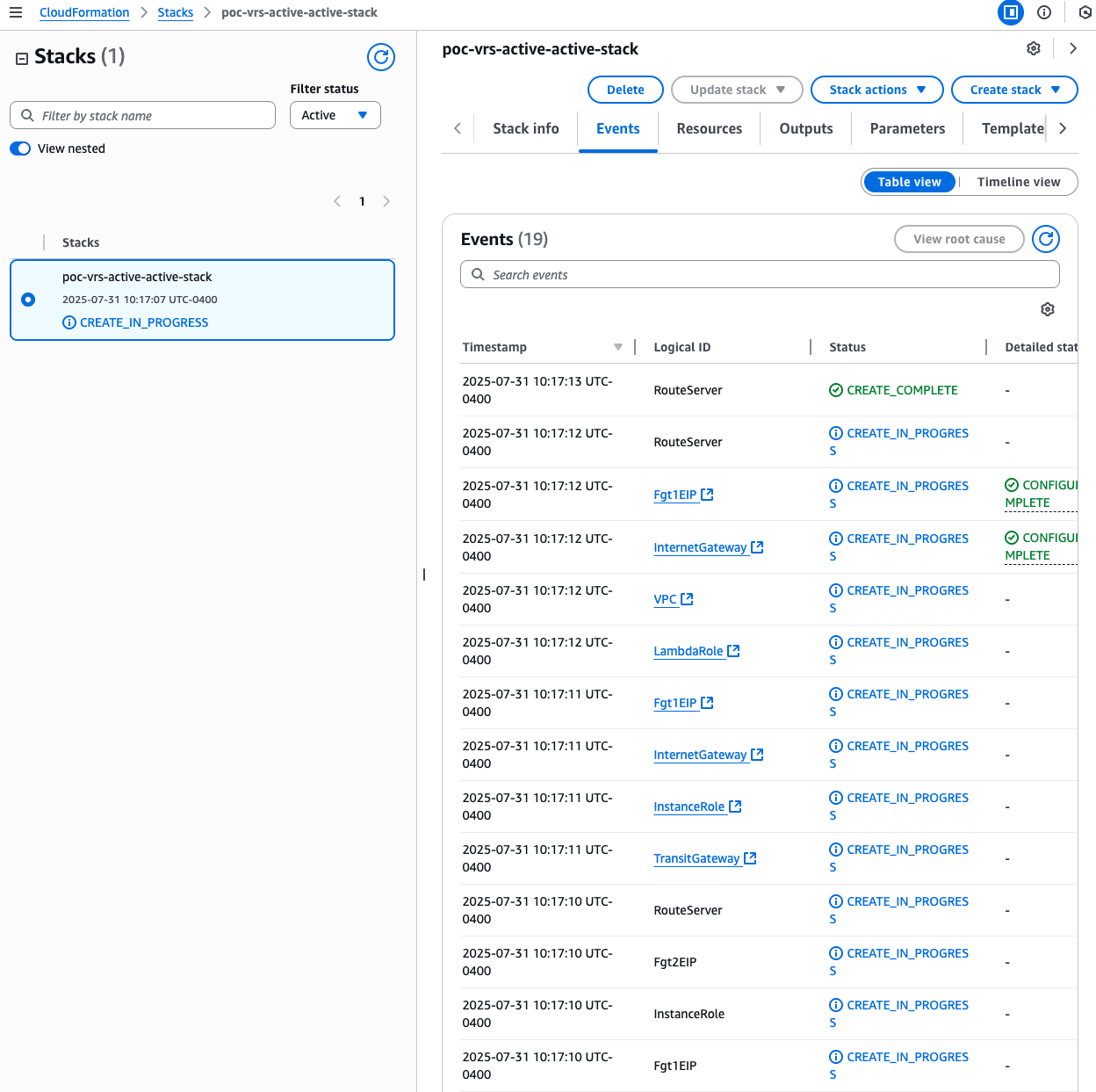Click external link icon next to VPC
1096x1092 pixels.
point(688,599)
